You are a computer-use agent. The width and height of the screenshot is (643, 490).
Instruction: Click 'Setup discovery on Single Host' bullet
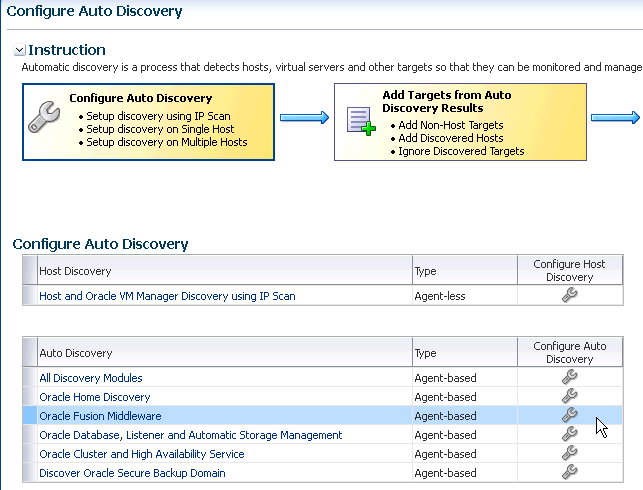(160, 129)
